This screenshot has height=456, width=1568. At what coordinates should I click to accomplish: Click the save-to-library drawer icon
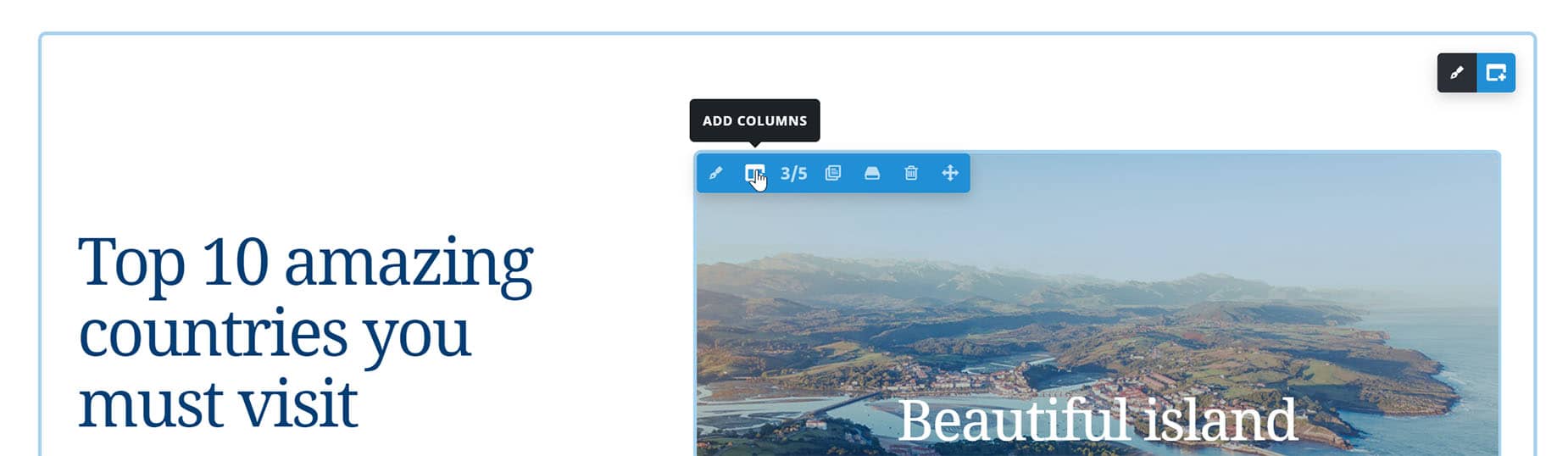(872, 173)
